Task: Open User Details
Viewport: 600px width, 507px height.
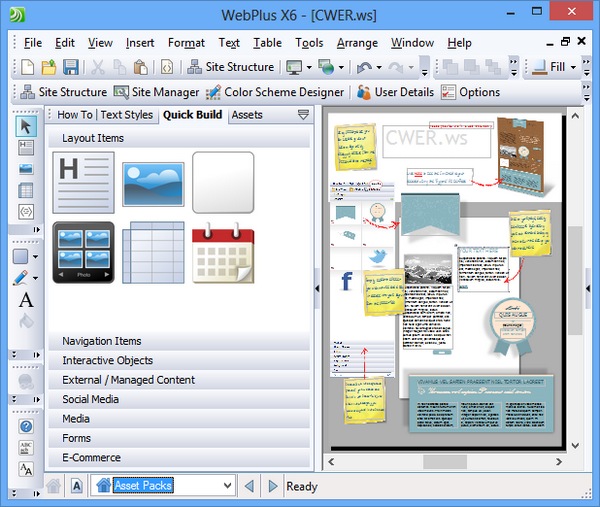Action: click(395, 92)
